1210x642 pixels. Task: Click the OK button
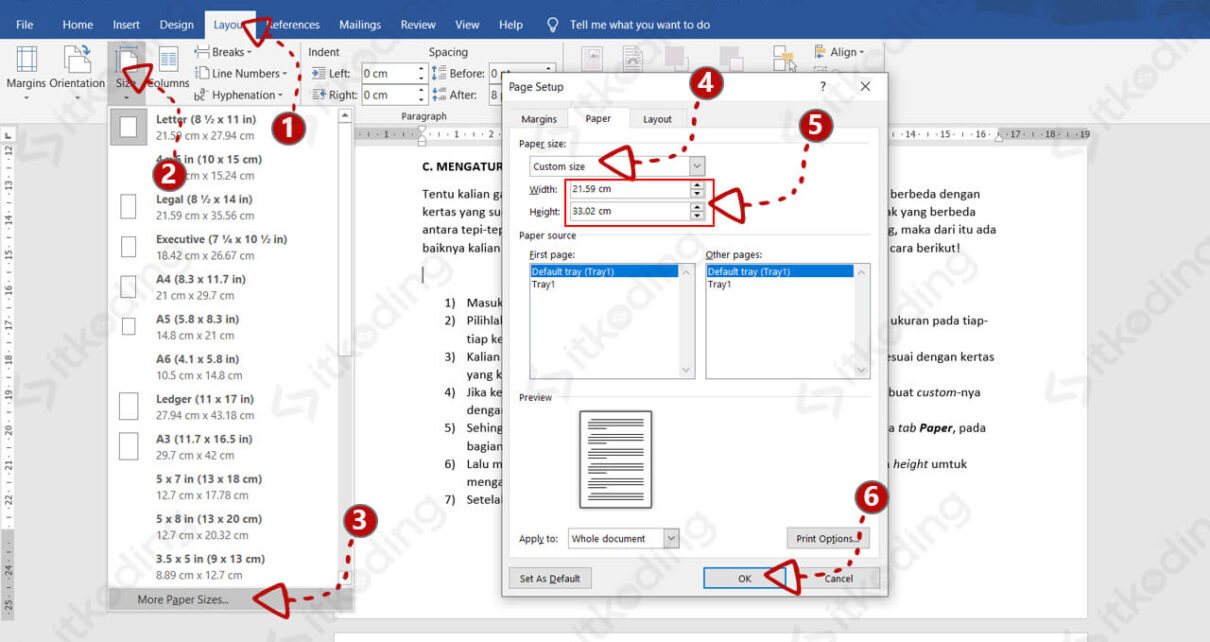(744, 578)
